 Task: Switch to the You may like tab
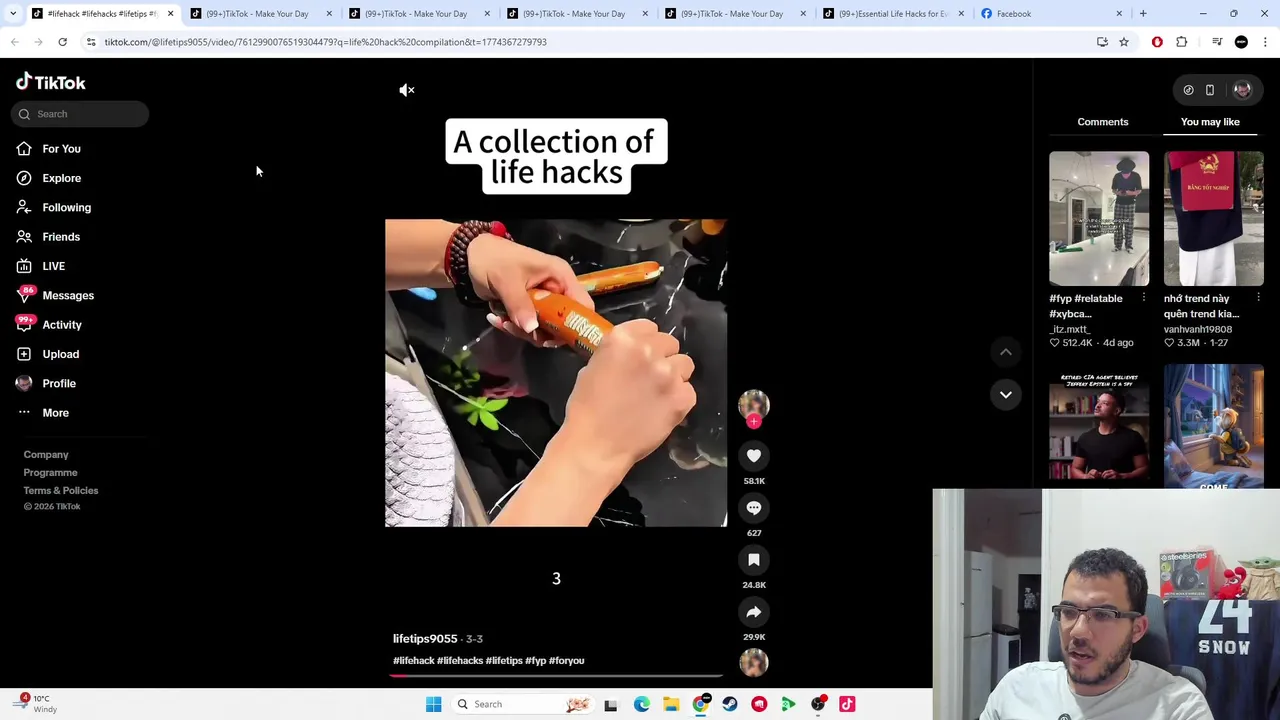[x=1210, y=122]
